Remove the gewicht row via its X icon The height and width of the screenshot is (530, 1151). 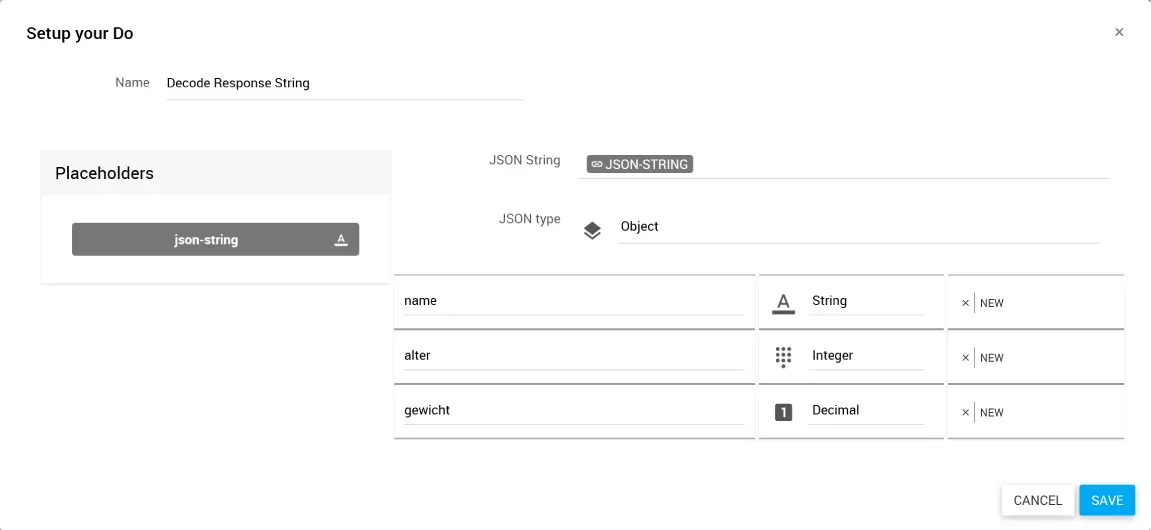point(965,413)
